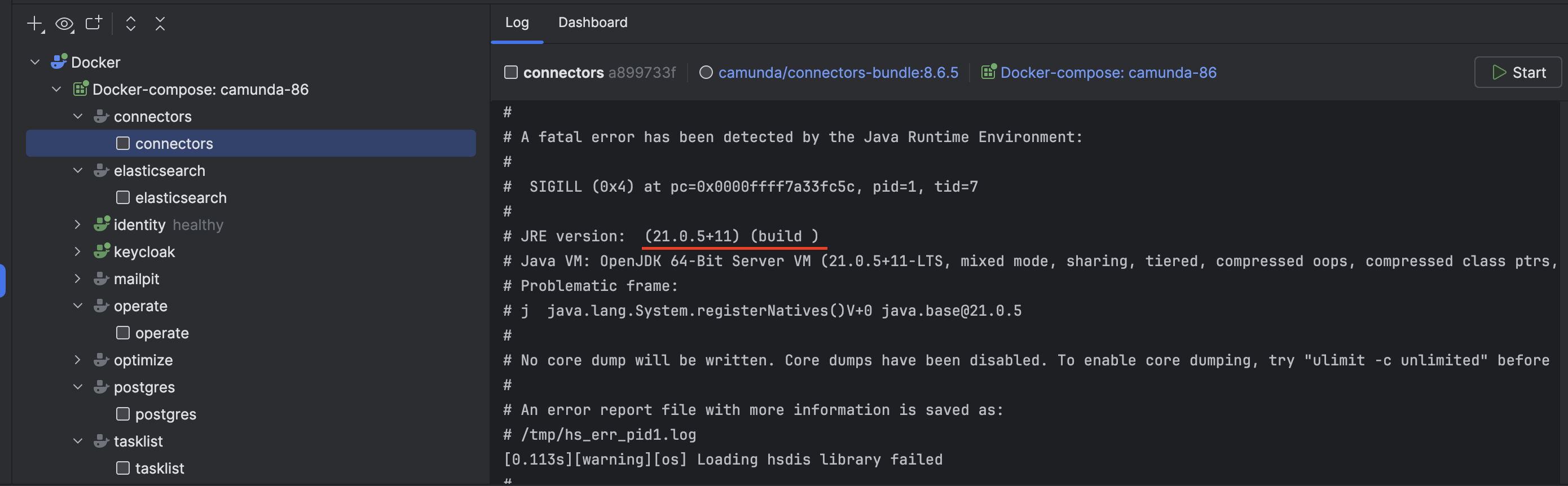Start the connectors container
Screen dimensions: 1568x486
pos(1518,72)
